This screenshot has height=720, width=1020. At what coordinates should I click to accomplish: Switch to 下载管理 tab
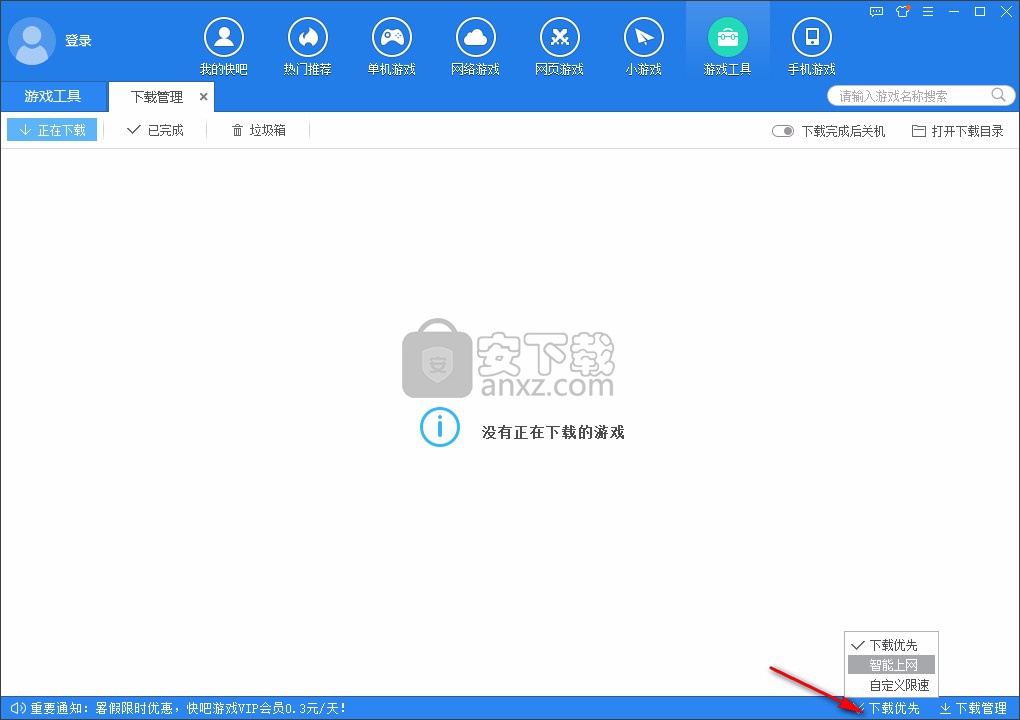coord(157,97)
